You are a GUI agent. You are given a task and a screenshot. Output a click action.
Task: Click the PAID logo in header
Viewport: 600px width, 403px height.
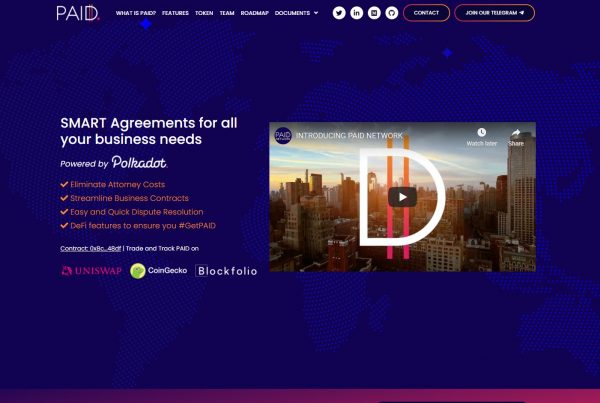[x=77, y=13]
